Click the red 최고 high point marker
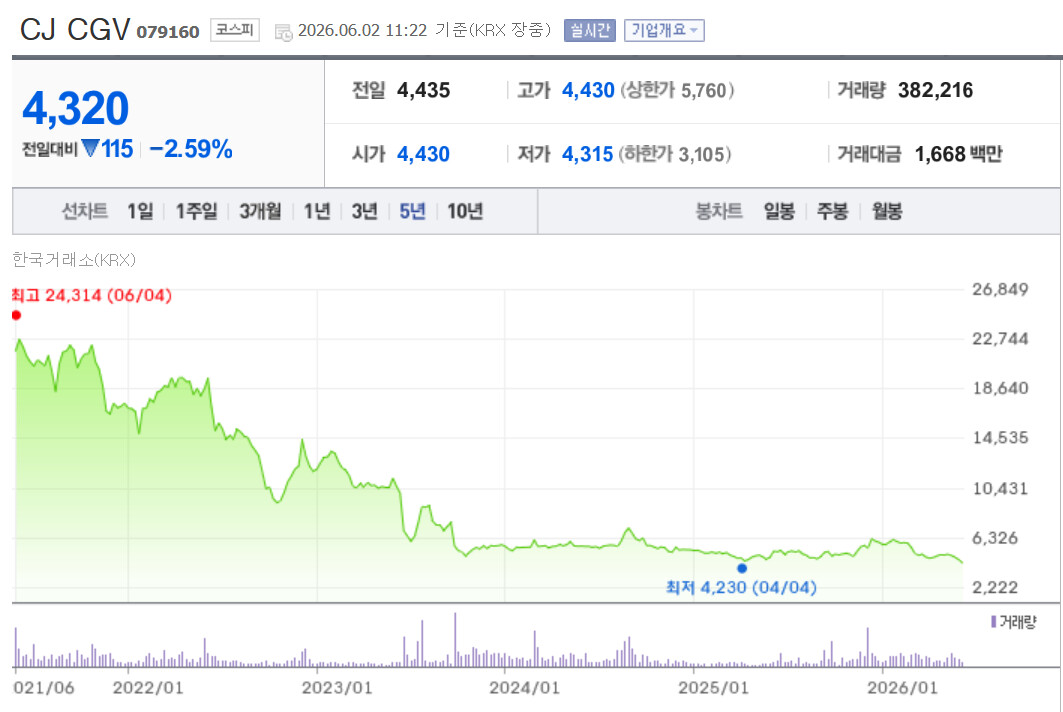Image resolution: width=1063 pixels, height=712 pixels. [x=16, y=315]
